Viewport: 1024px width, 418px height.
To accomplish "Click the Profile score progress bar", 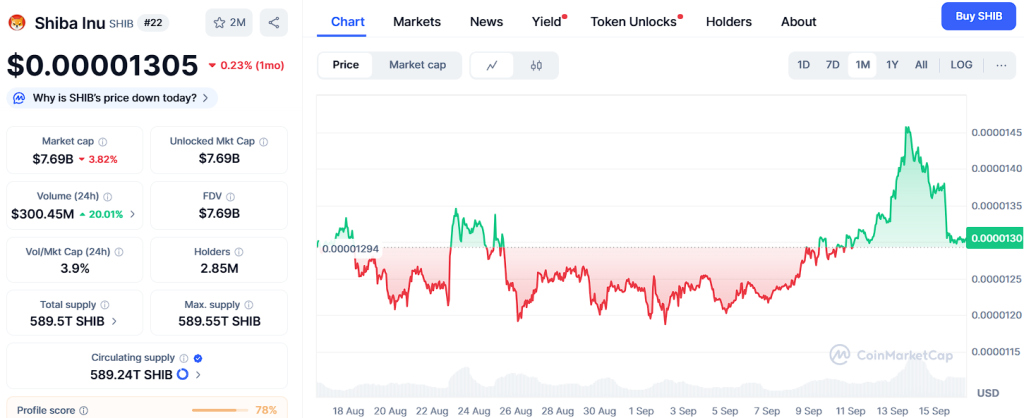I will pyautogui.click(x=219, y=410).
